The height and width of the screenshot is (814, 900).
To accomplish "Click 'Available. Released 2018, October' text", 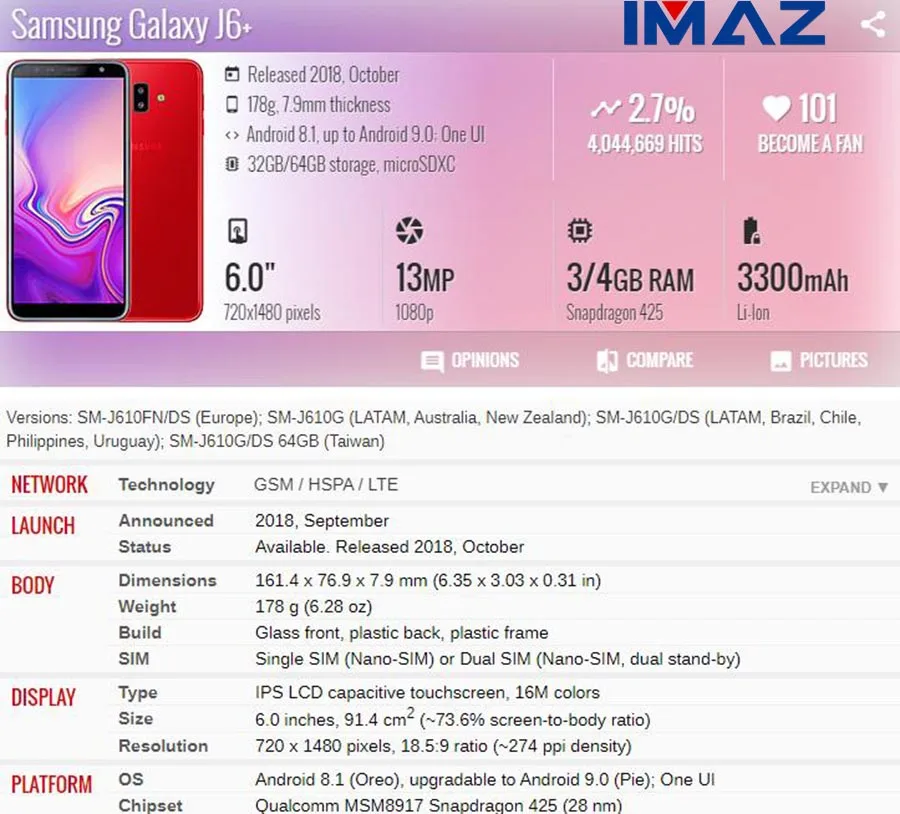I will [390, 546].
